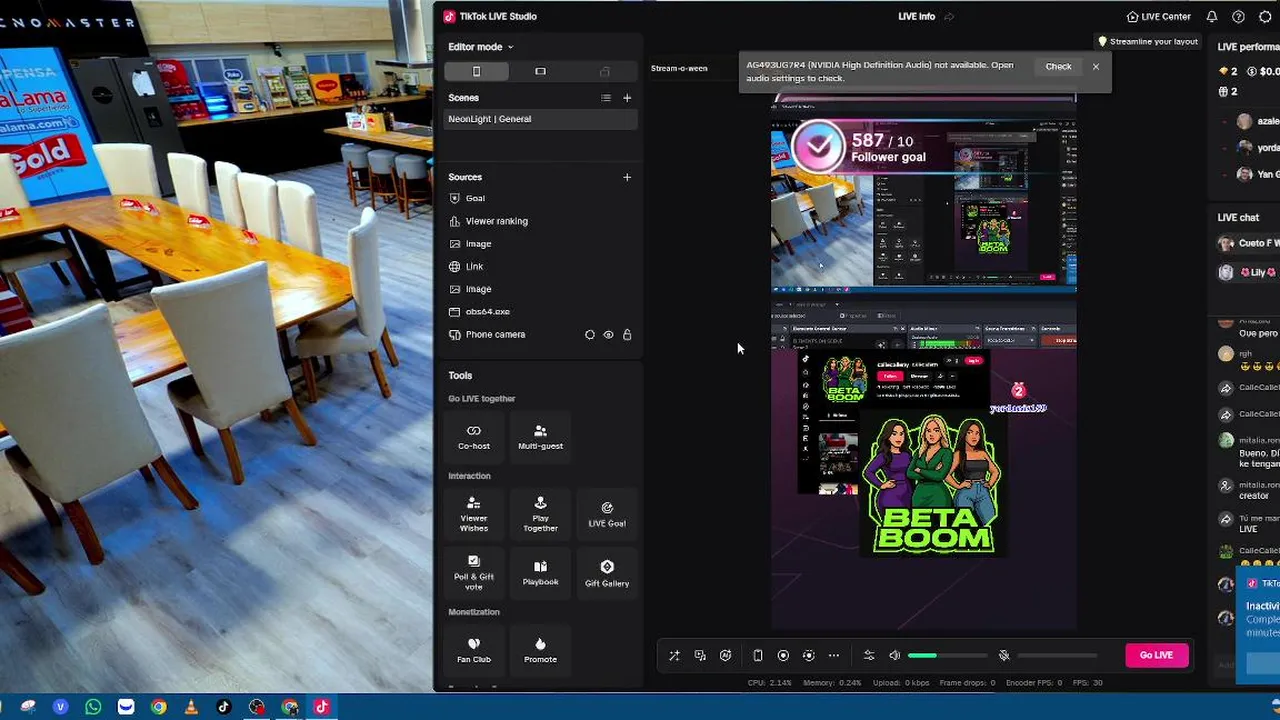
Task: Dismiss the NVIDIA audio notification
Action: coord(1096,67)
